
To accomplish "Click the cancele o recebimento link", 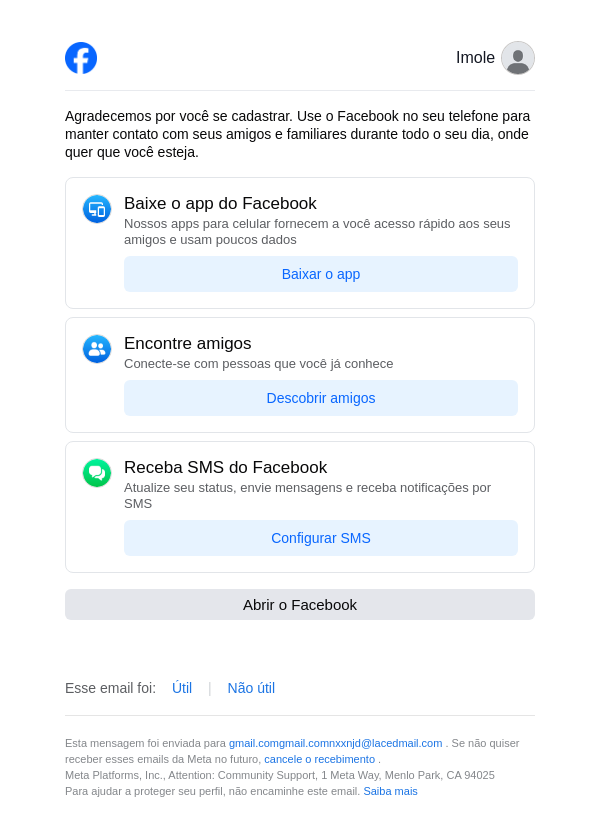I will click(319, 759).
